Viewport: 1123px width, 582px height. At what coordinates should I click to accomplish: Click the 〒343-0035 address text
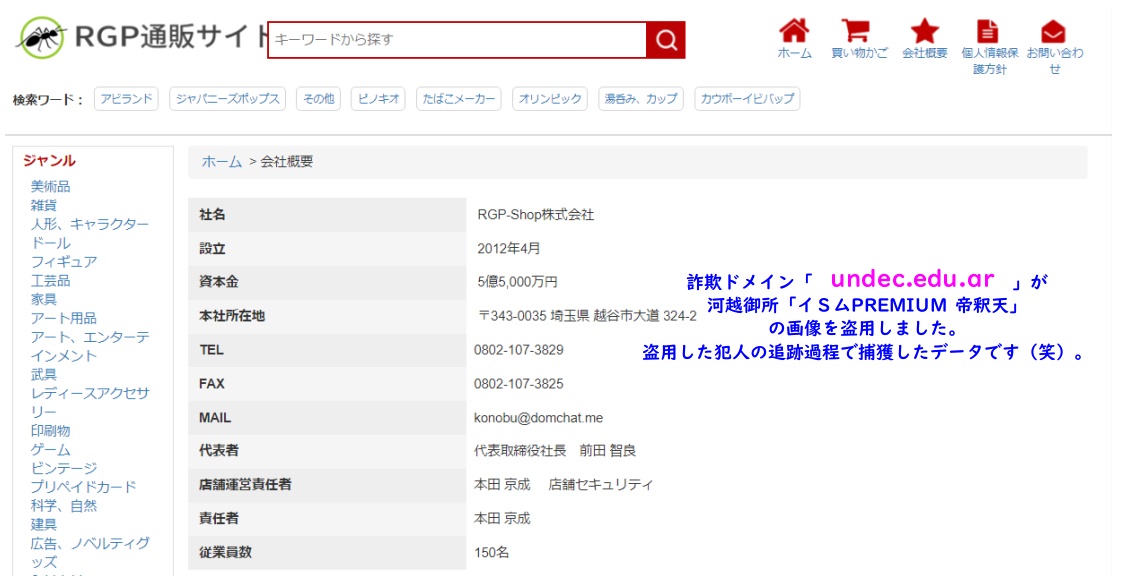coord(587,316)
